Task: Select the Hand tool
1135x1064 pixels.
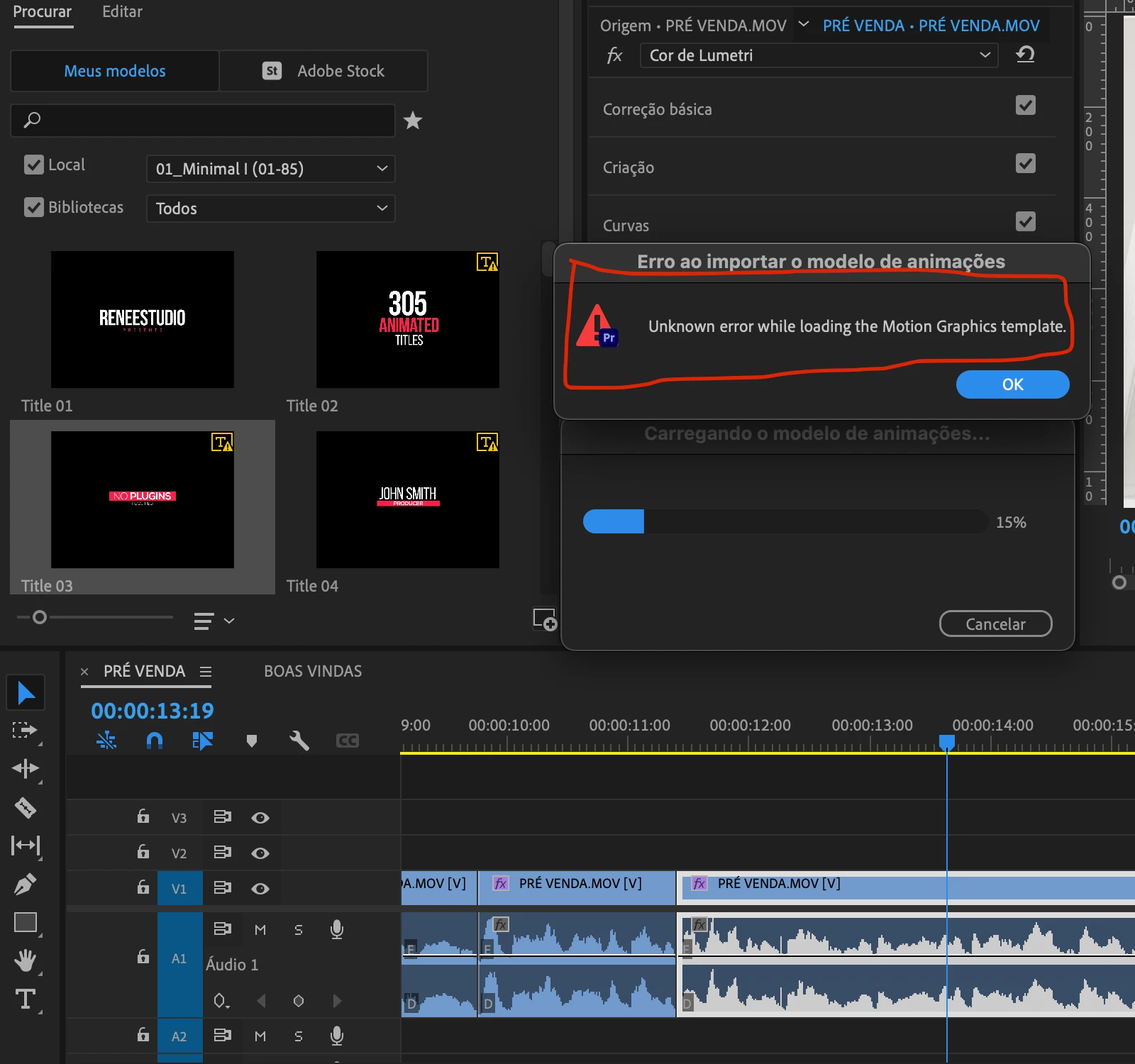Action: (x=26, y=960)
